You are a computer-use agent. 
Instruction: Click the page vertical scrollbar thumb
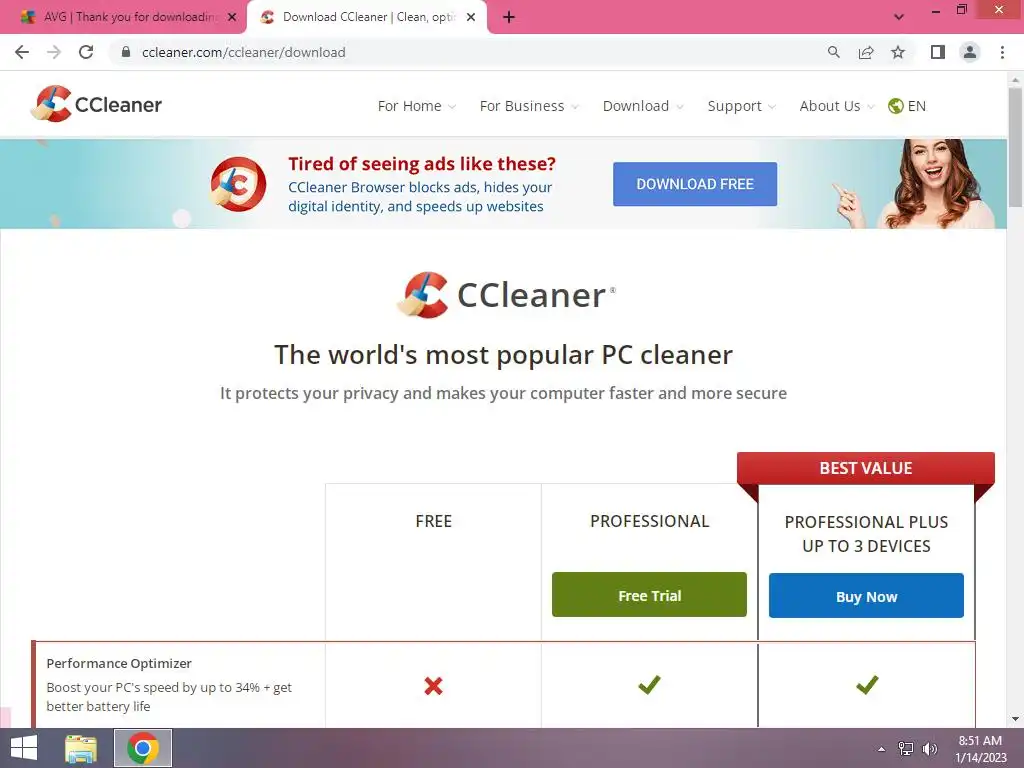click(x=1015, y=148)
